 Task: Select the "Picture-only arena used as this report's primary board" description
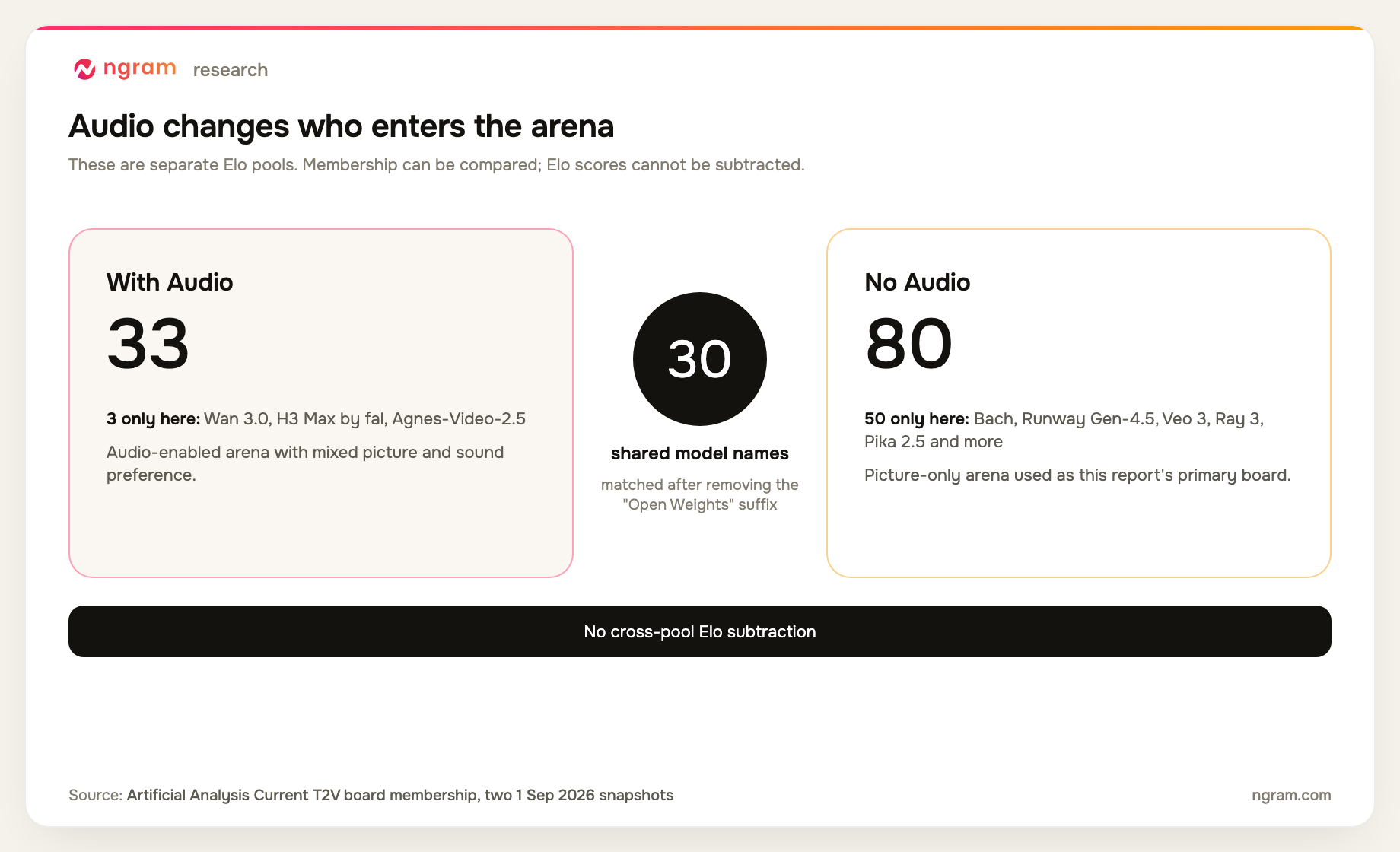pyautogui.click(x=1077, y=475)
